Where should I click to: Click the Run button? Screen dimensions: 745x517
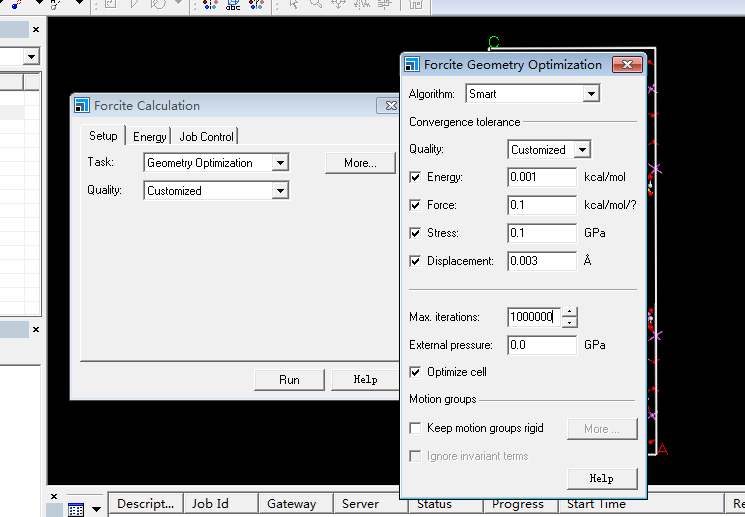[x=289, y=380]
